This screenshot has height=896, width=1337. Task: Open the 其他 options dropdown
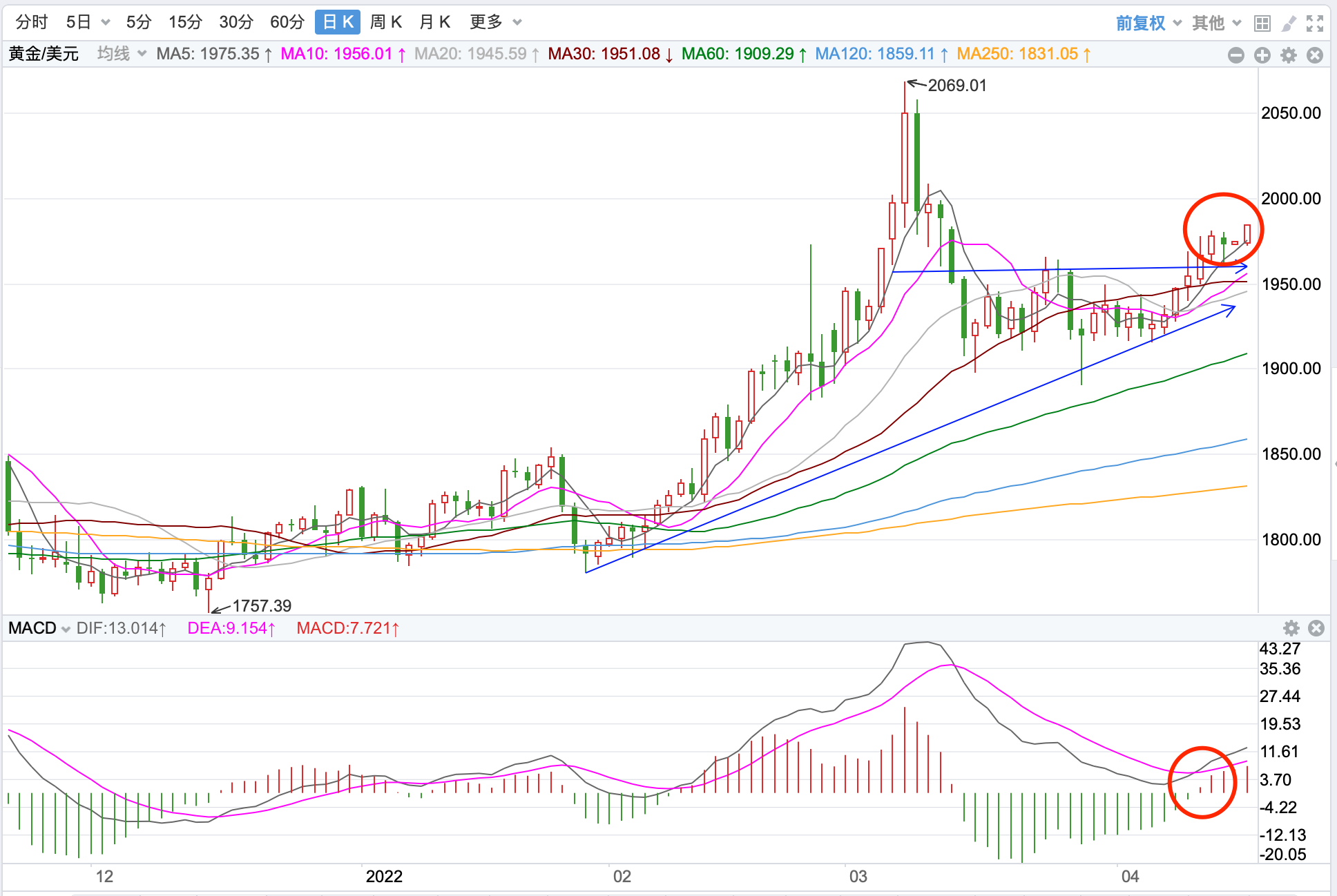(x=1216, y=23)
